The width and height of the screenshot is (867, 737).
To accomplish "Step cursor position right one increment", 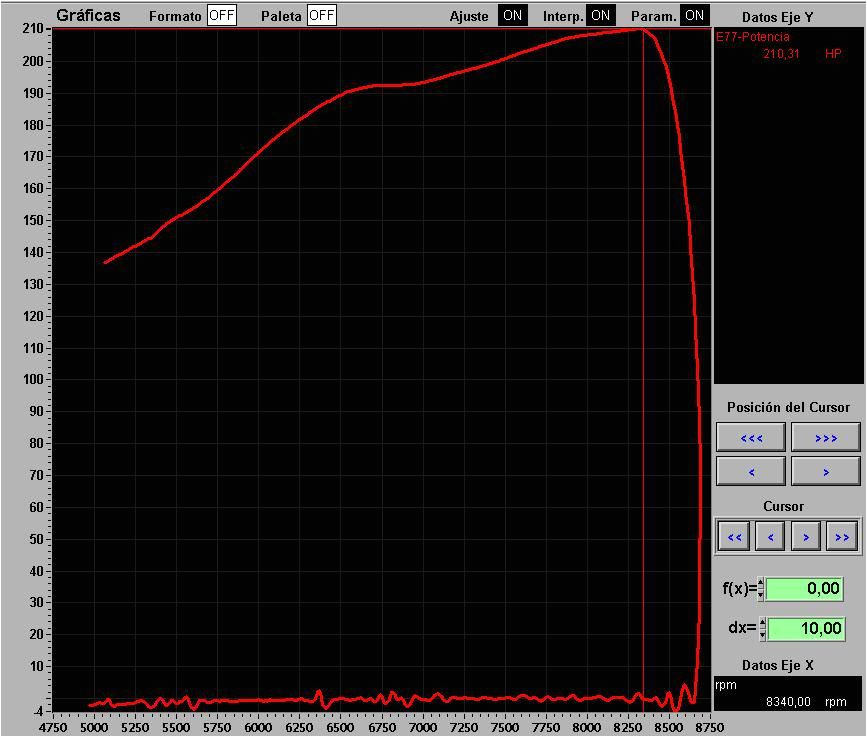I will point(825,471).
